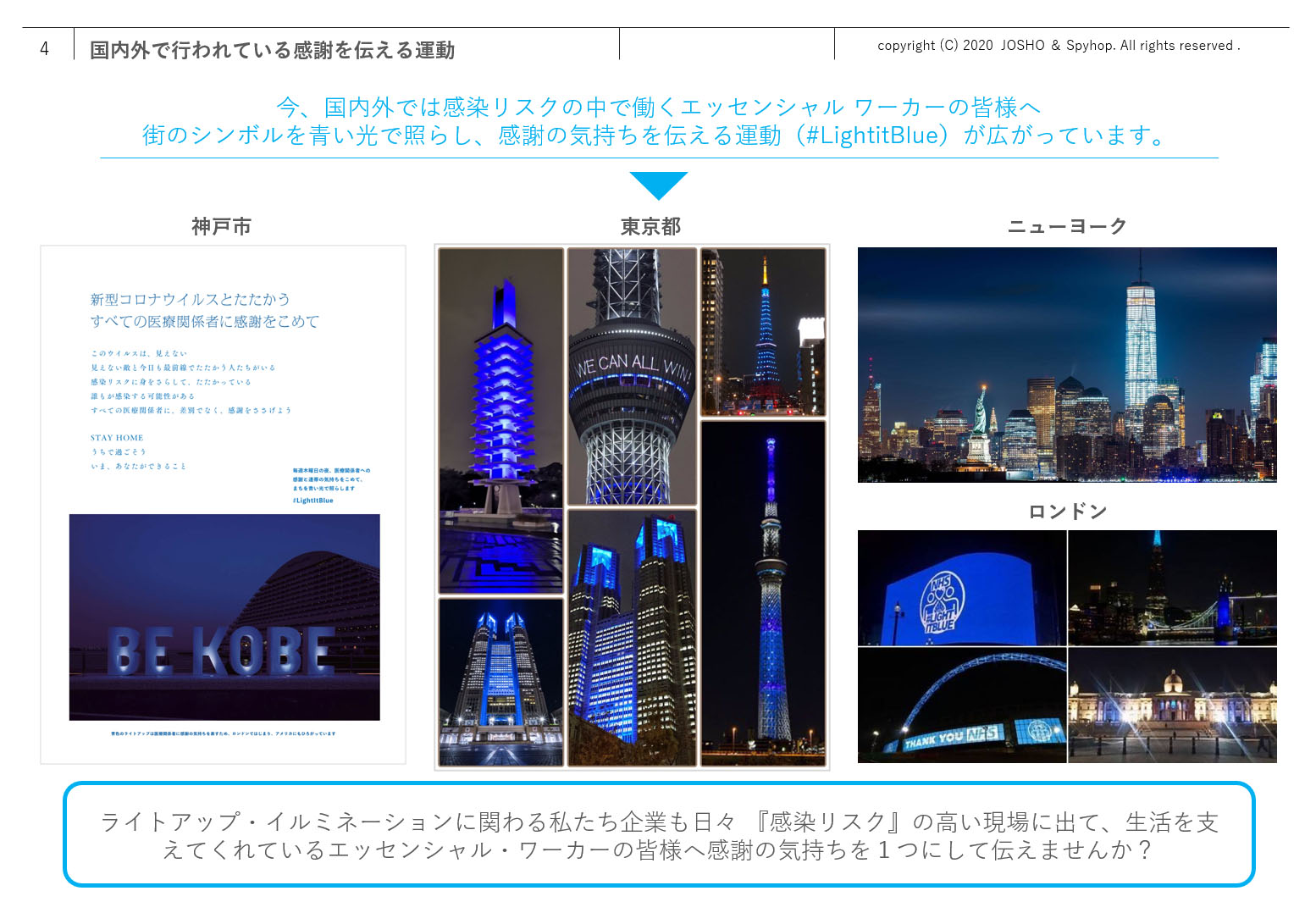Select the Tokyo Tower night photo

tap(763, 332)
